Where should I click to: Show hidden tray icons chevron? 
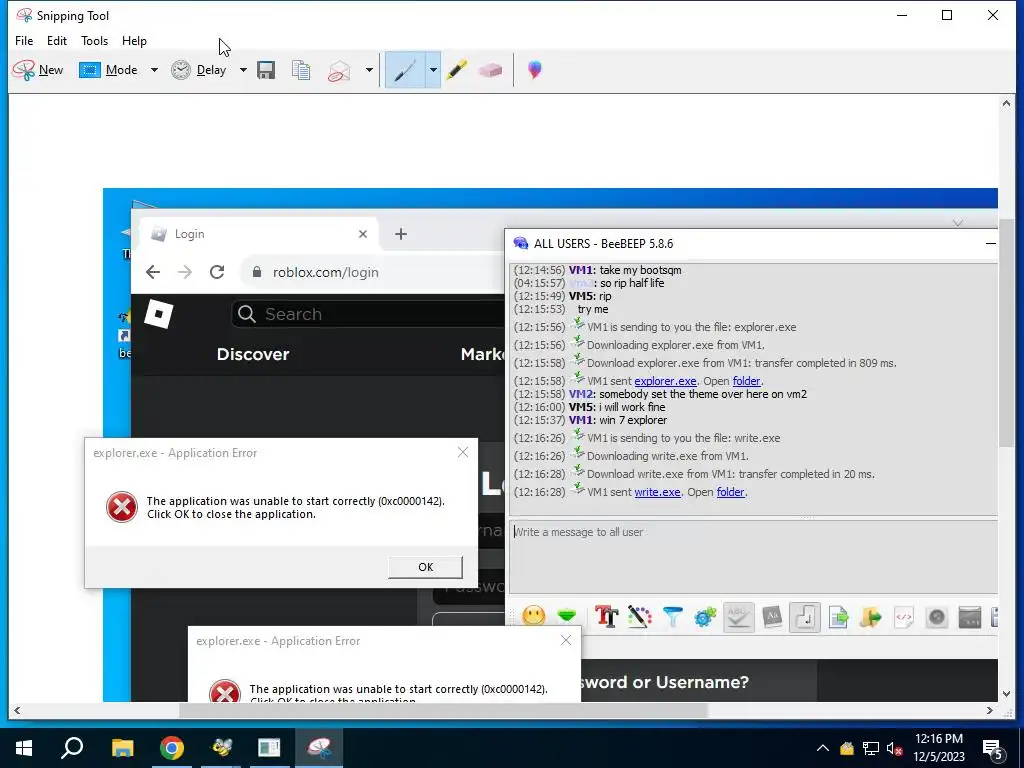pos(823,748)
